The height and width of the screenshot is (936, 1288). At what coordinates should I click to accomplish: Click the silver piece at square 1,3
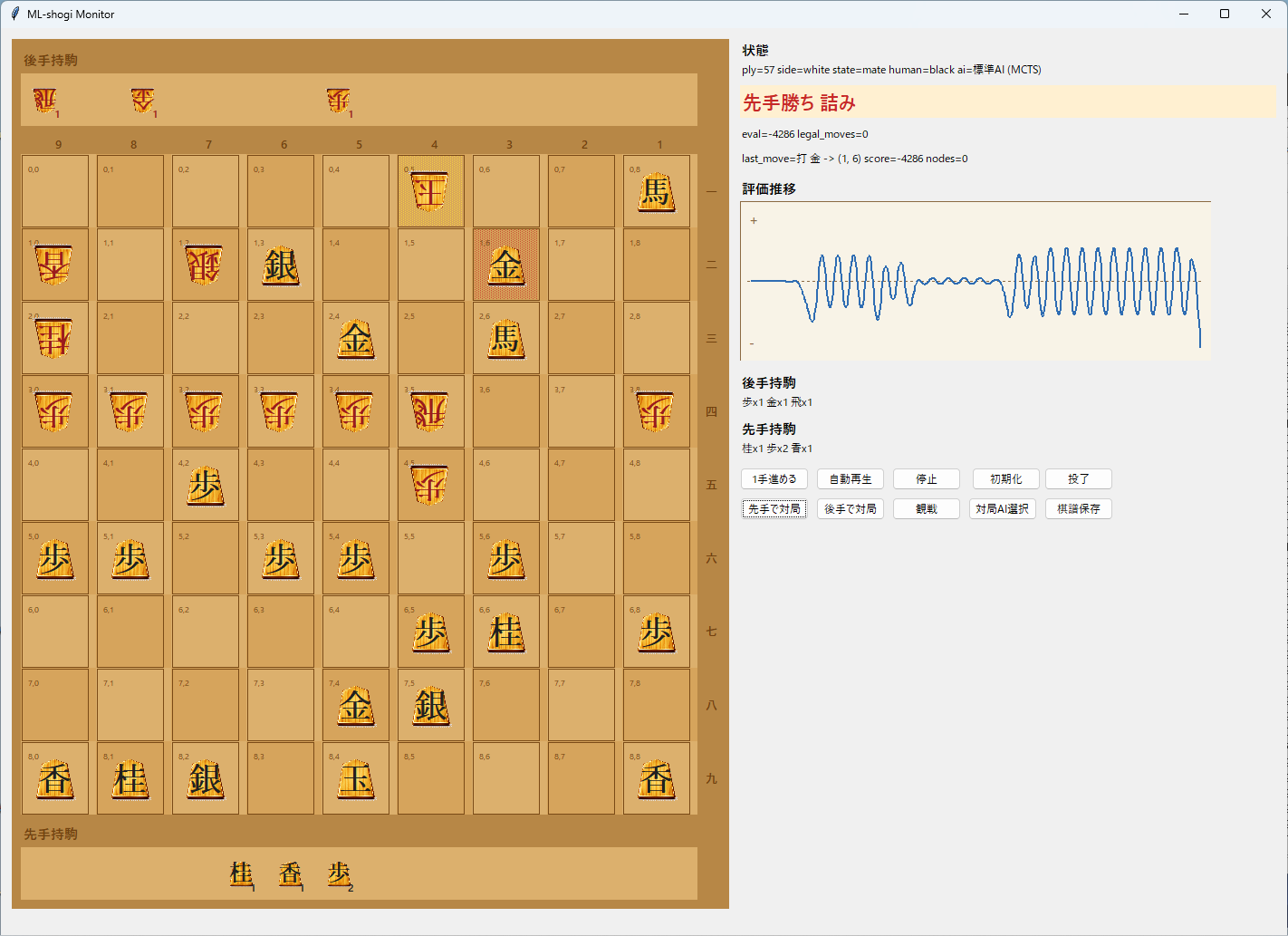click(280, 265)
